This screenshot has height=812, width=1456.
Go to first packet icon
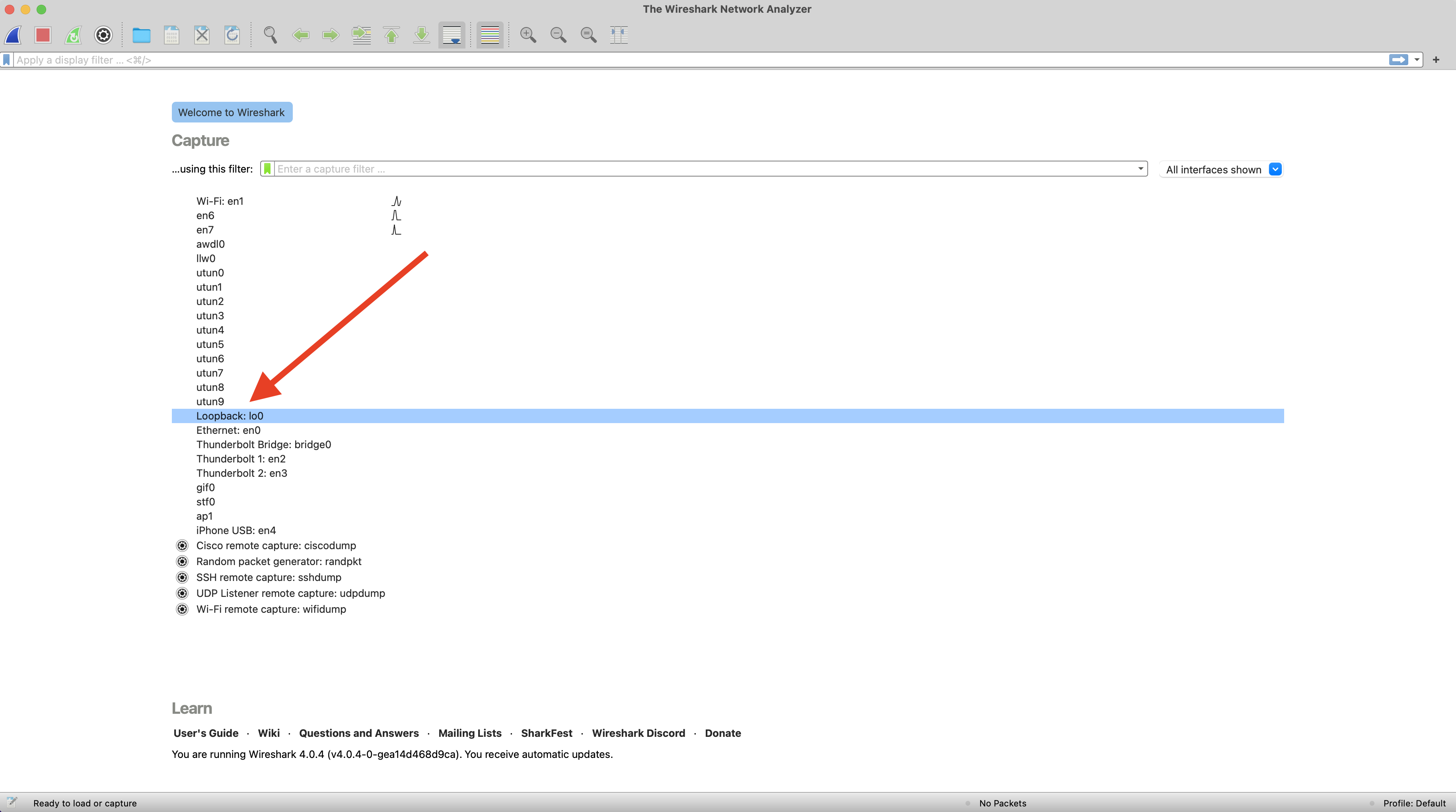pos(391,35)
